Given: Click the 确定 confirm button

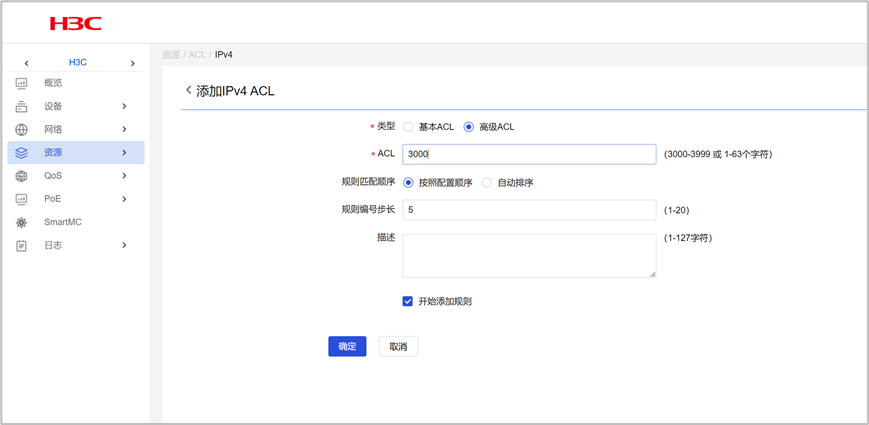Looking at the screenshot, I should coord(347,346).
